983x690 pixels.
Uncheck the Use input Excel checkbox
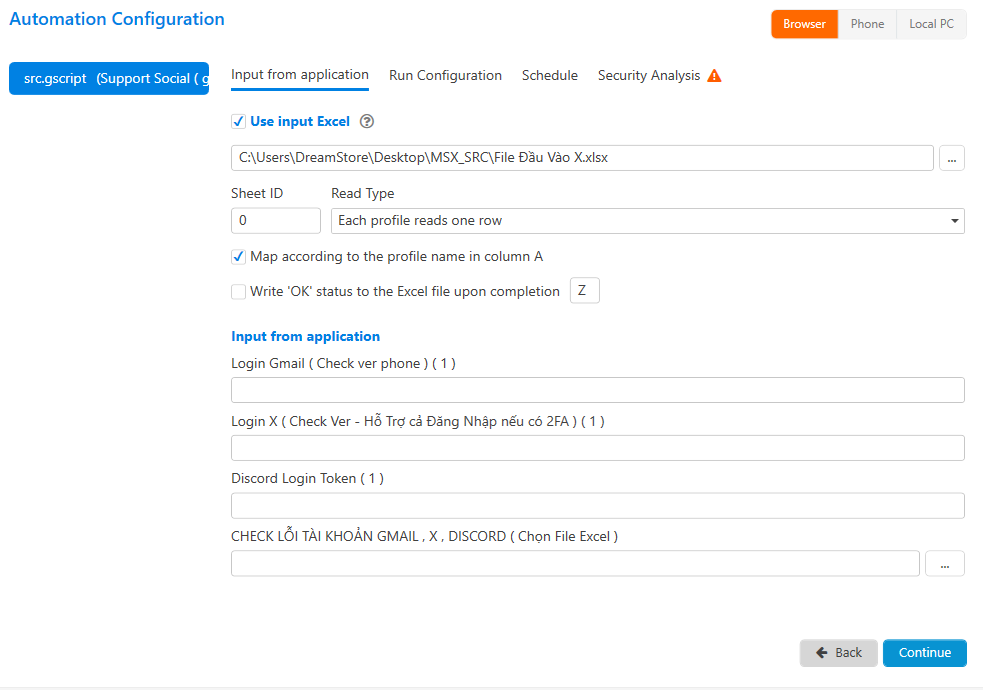pyautogui.click(x=238, y=122)
